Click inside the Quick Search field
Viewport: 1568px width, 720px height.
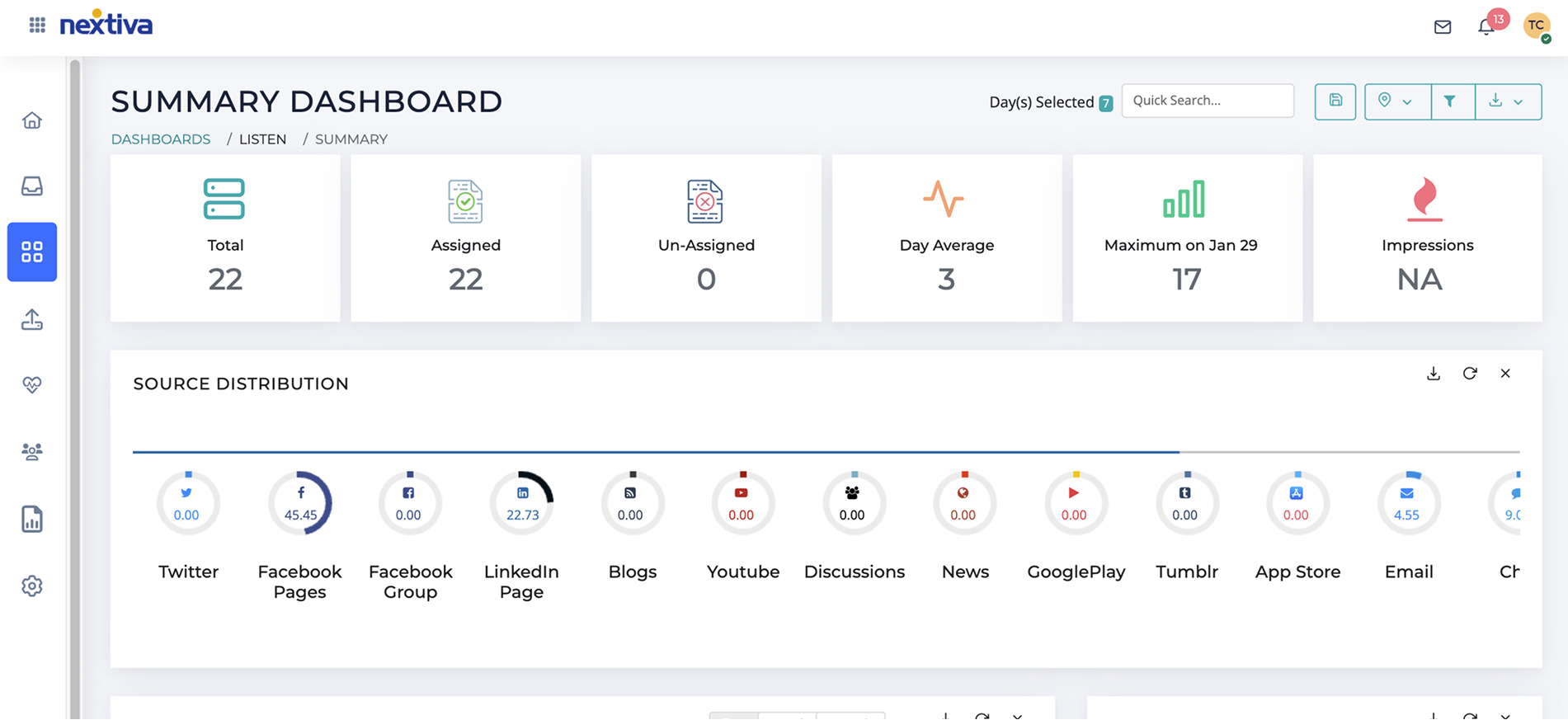coord(1207,101)
